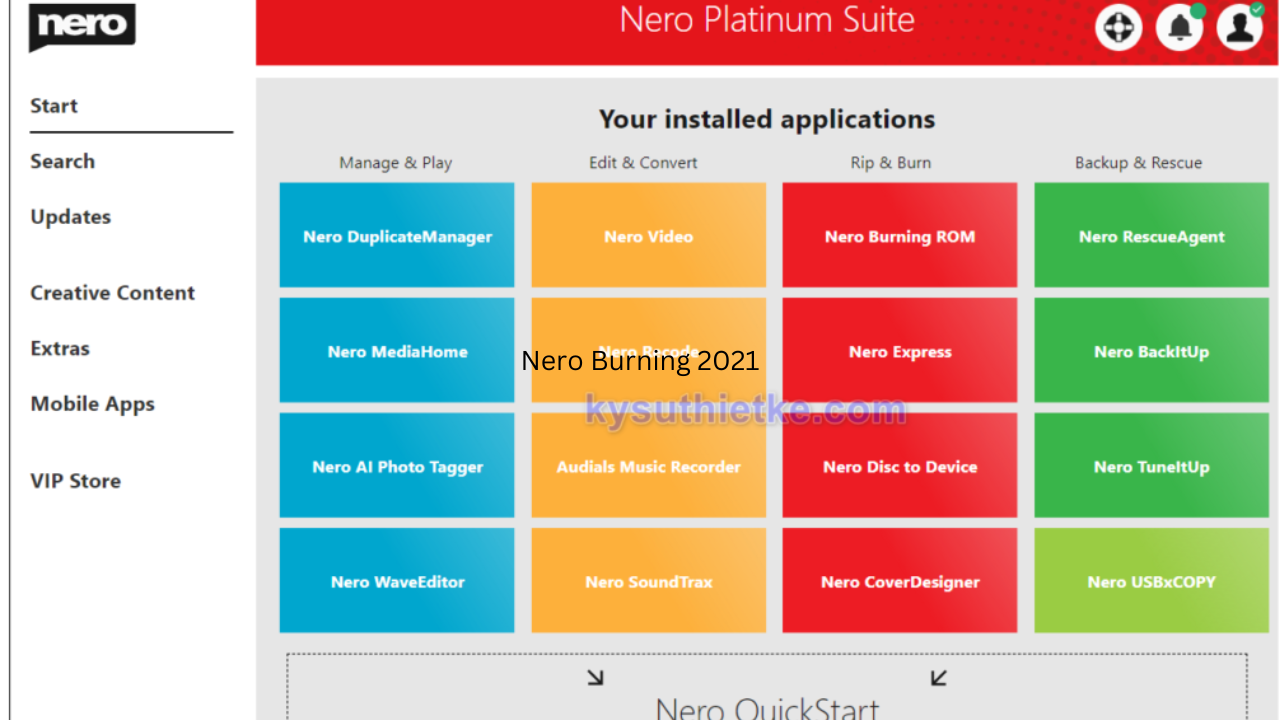
Task: Collapse QuickStart using the left diagonal arrow
Action: pyautogui.click(x=595, y=678)
